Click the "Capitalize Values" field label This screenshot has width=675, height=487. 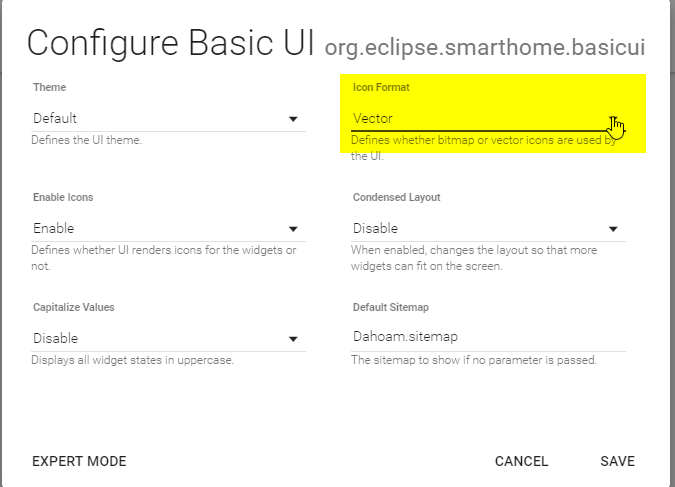(70, 308)
